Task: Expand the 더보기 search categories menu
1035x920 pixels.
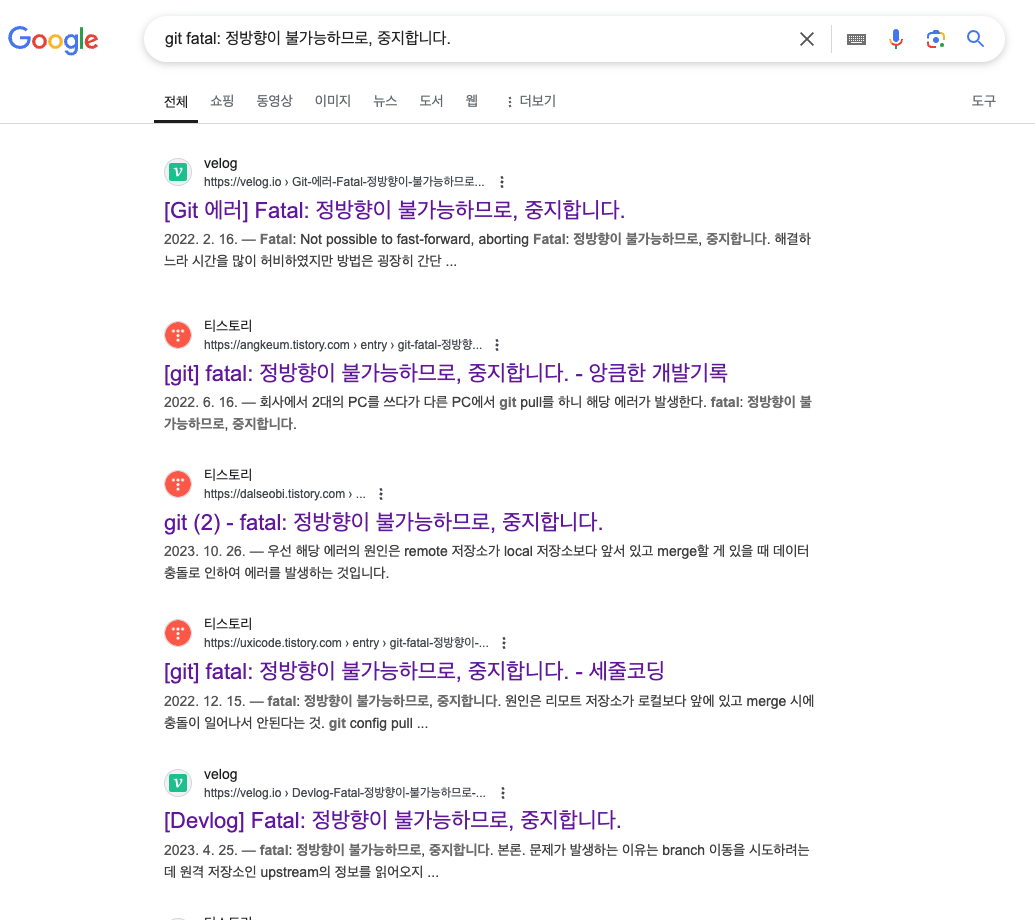Action: [x=529, y=101]
